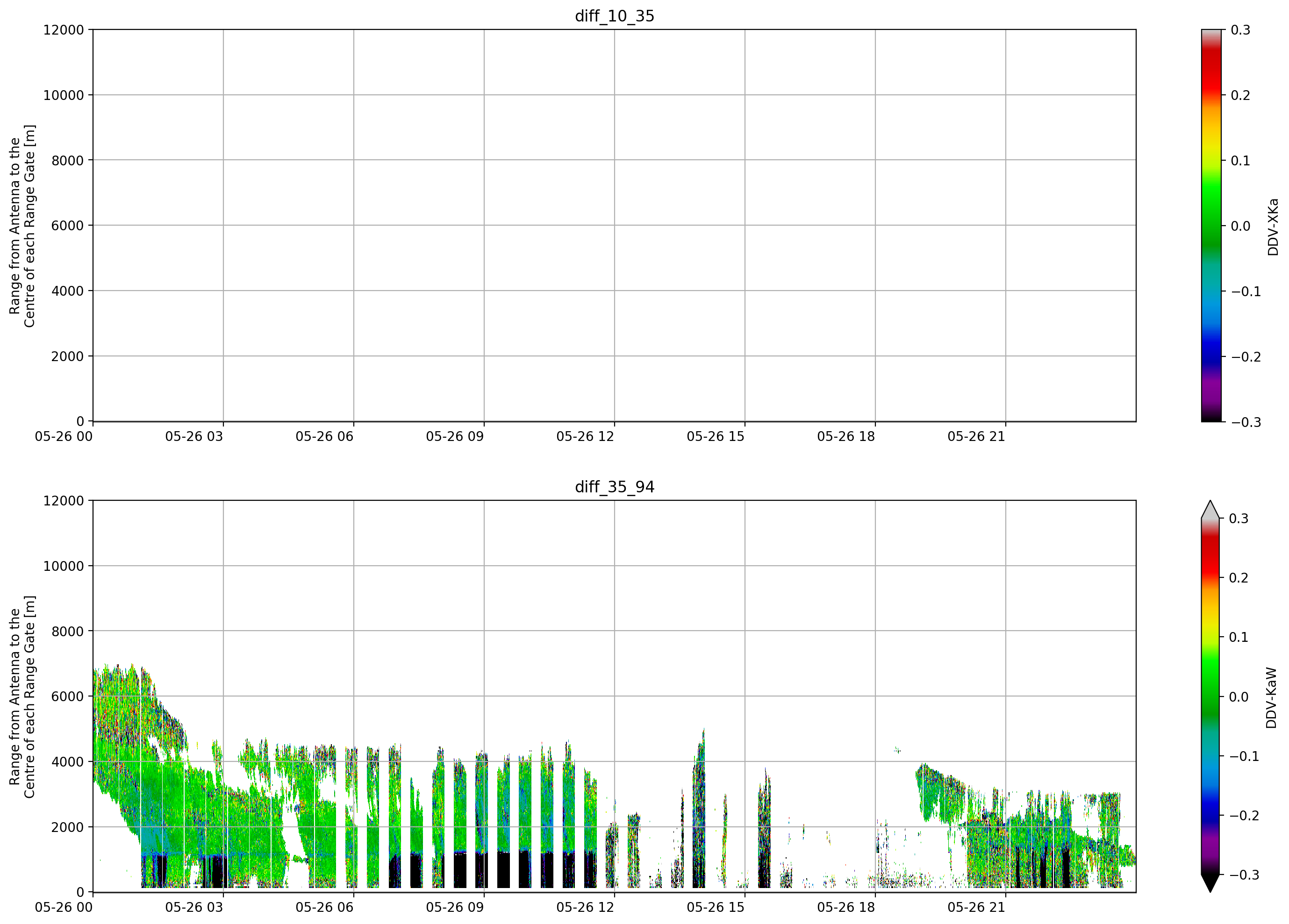Click '05-26 06' under diff_10_35 plot
The image size is (1289, 924).
point(324,436)
